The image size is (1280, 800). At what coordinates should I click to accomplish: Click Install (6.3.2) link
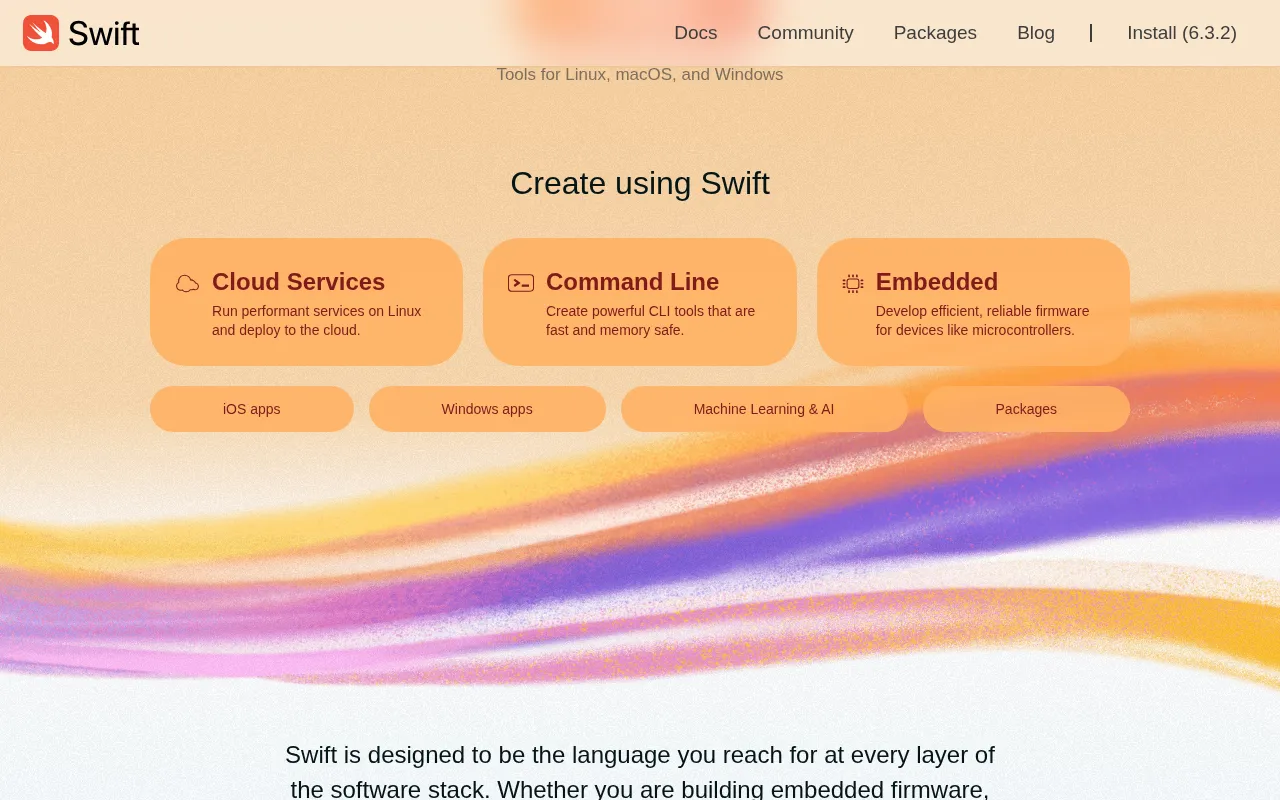pos(1182,33)
